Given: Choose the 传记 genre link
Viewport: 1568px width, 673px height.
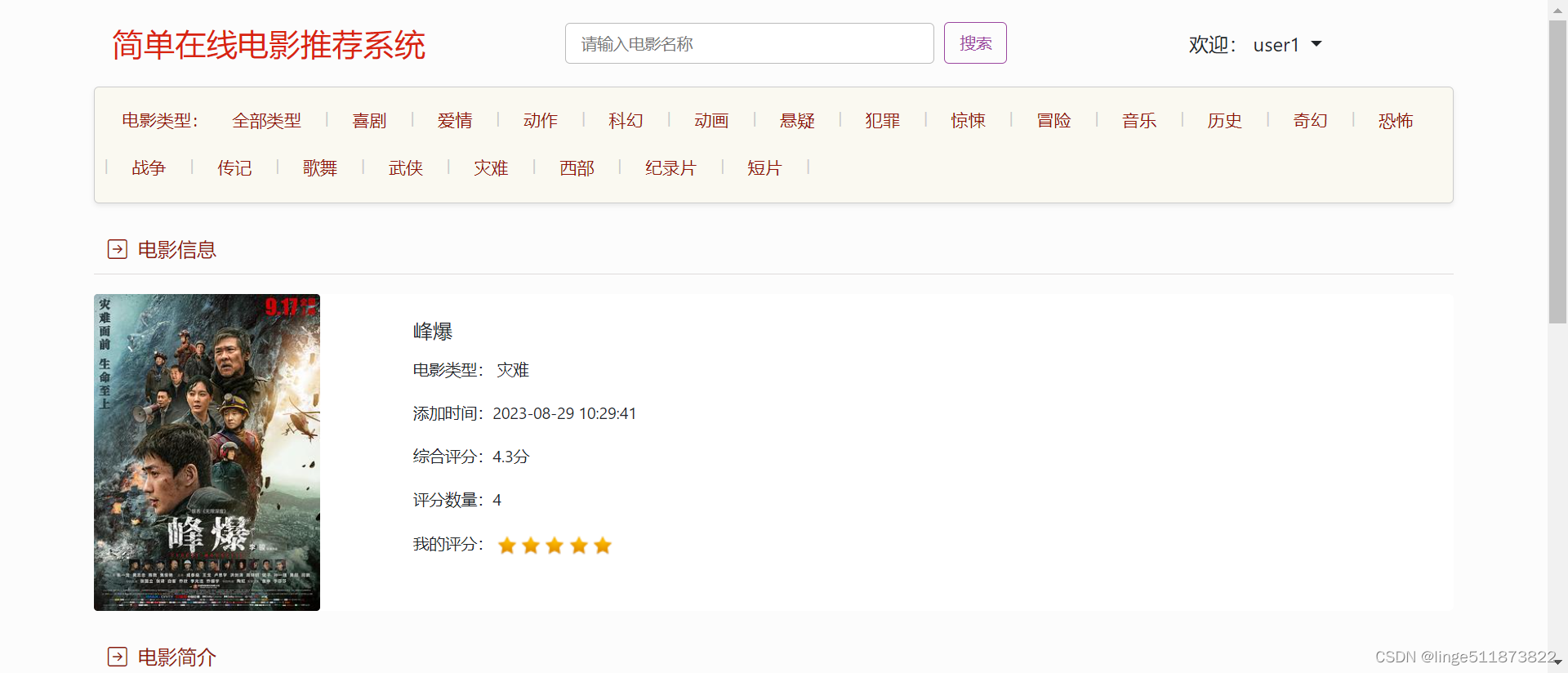Looking at the screenshot, I should pyautogui.click(x=234, y=168).
